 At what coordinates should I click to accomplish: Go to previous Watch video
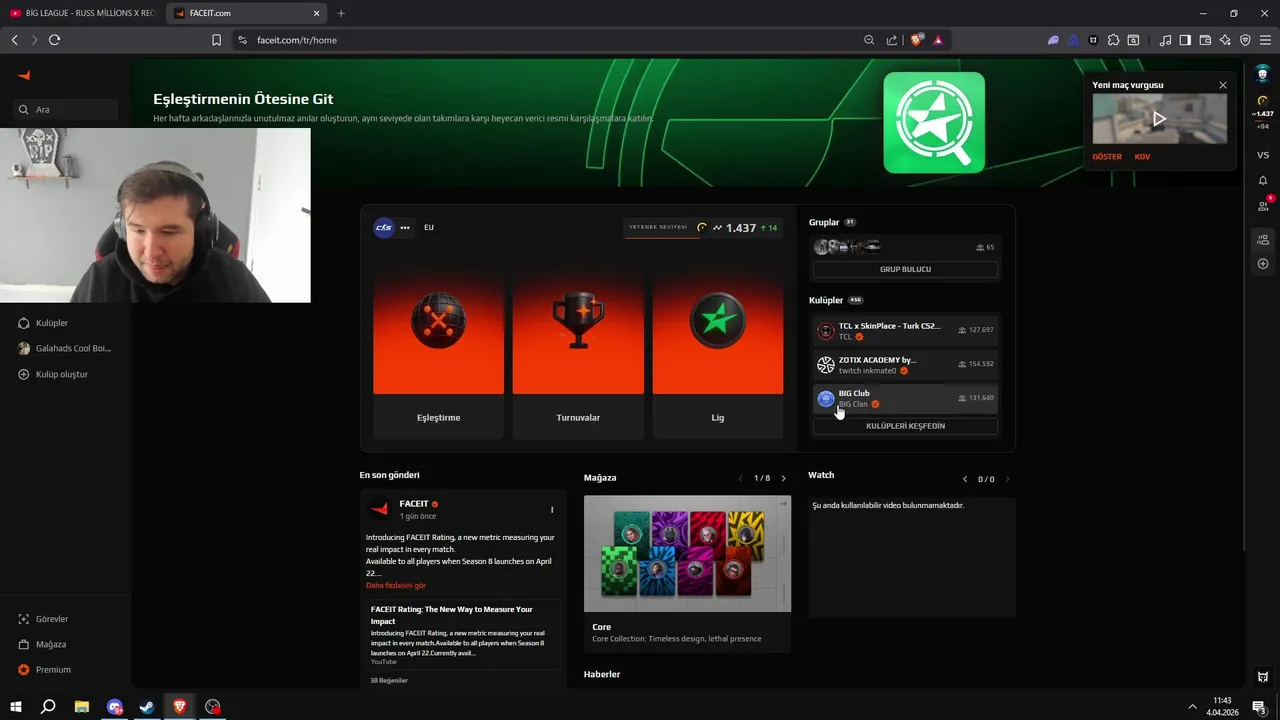(x=964, y=479)
